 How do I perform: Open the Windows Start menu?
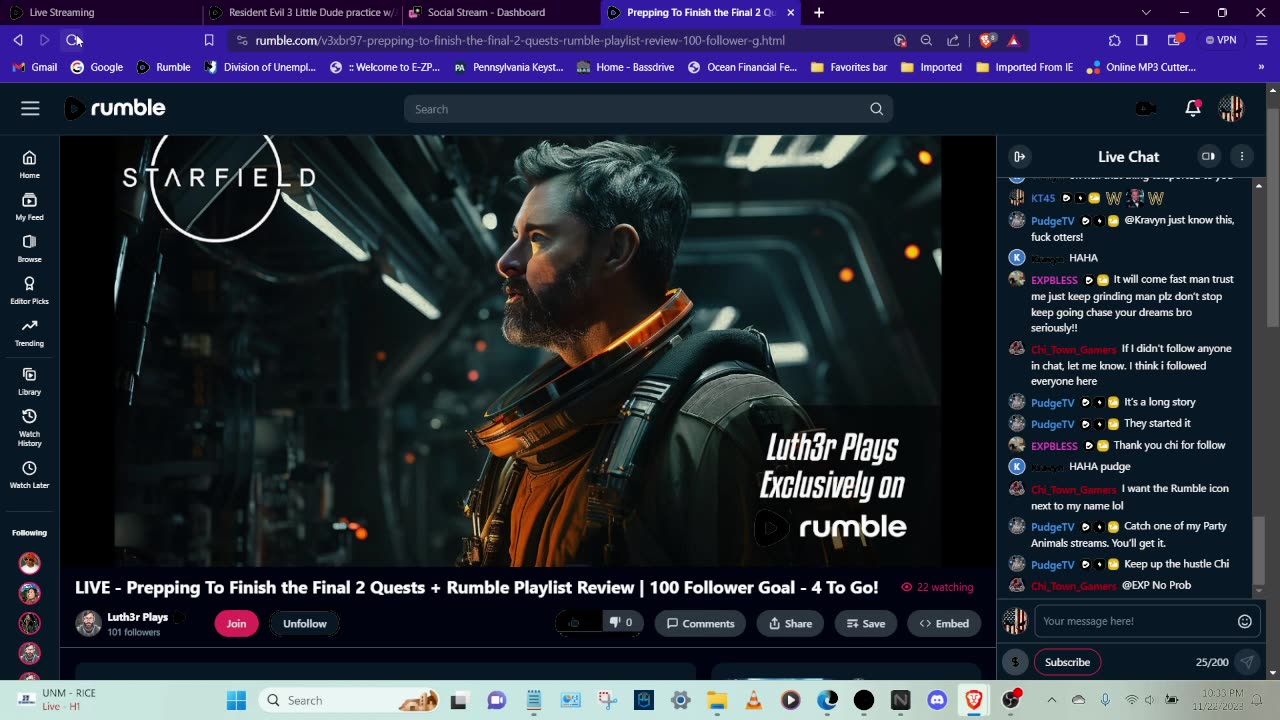click(236, 700)
